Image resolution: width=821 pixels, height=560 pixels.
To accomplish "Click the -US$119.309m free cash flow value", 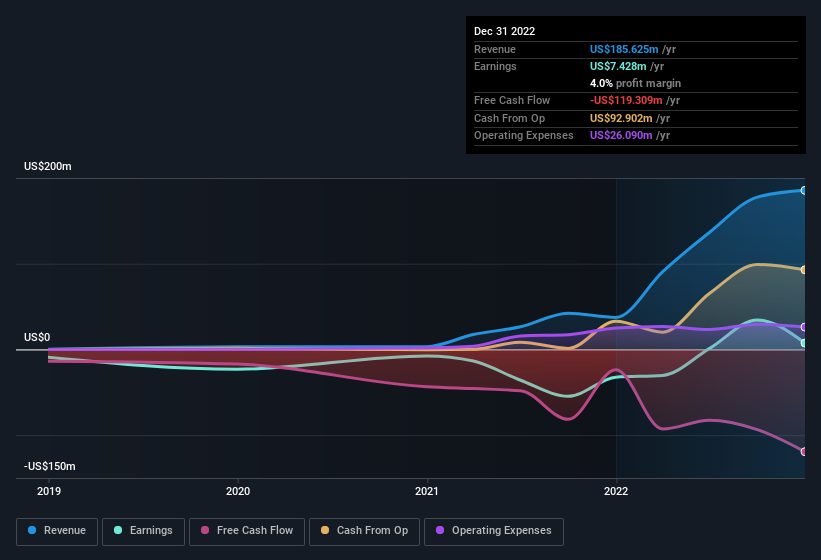I will 626,100.
